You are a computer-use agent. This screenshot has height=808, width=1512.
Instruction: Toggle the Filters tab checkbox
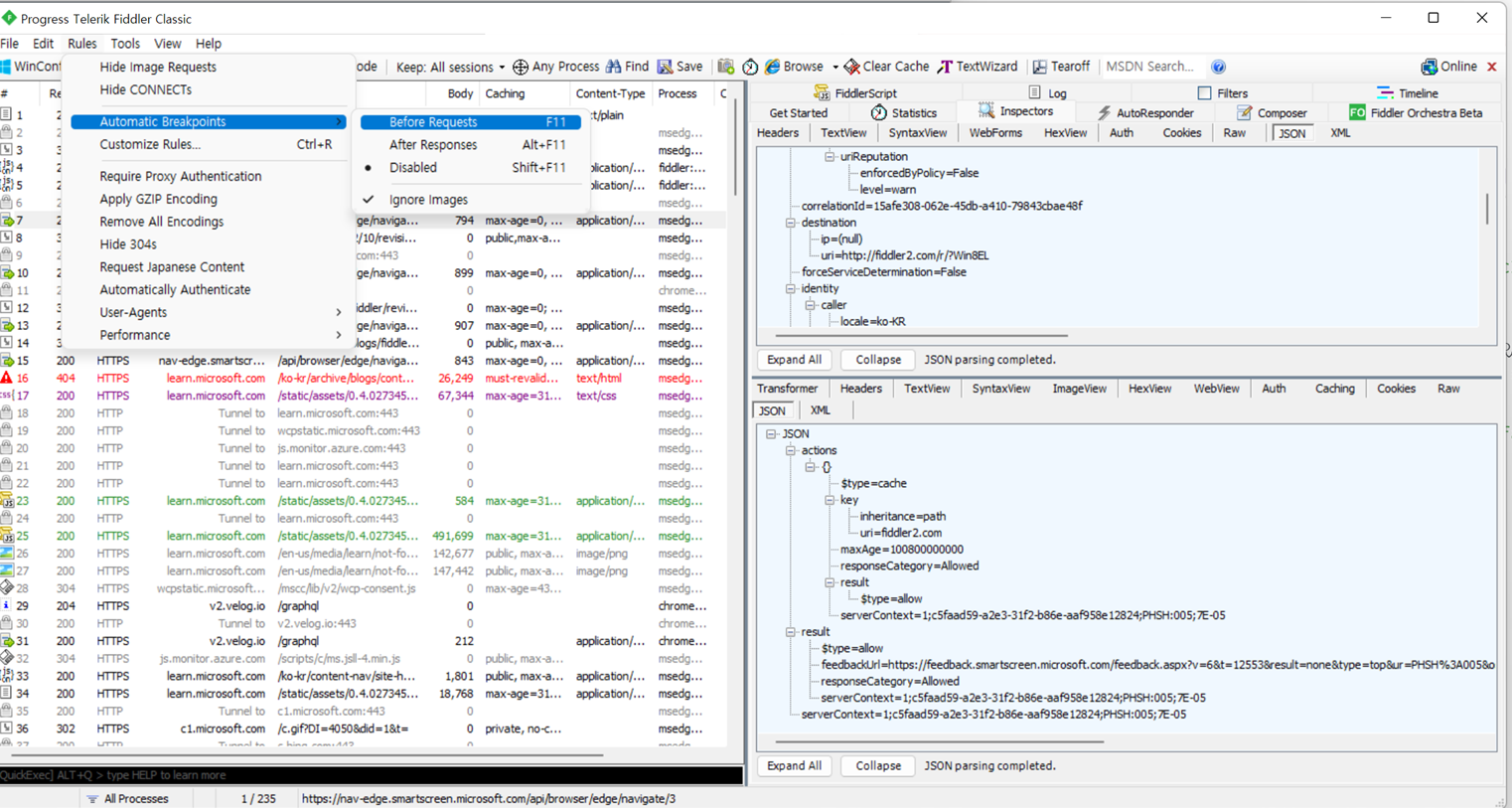pyautogui.click(x=1204, y=93)
